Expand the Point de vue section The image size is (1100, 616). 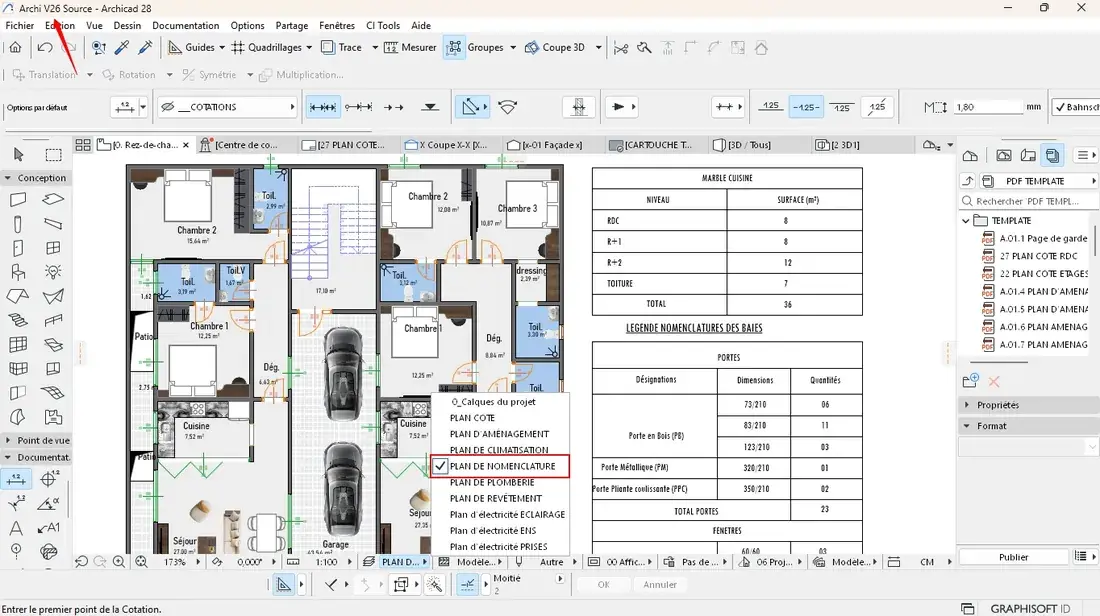click(8, 441)
